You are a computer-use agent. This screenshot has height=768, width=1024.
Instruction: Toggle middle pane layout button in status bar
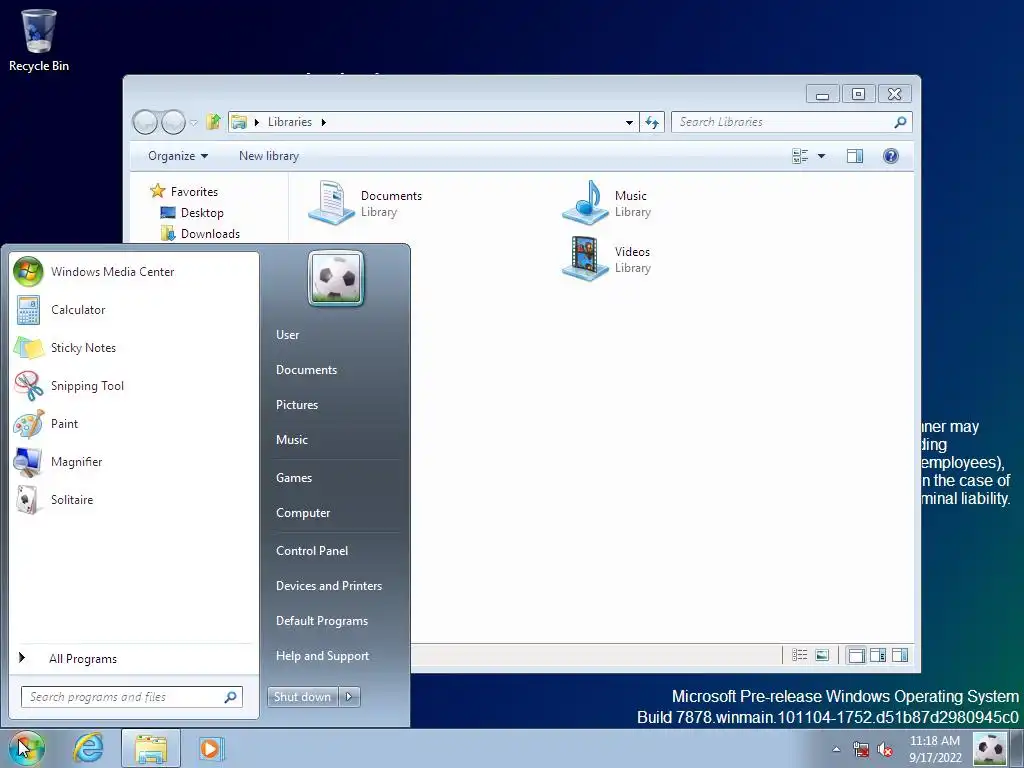878,655
